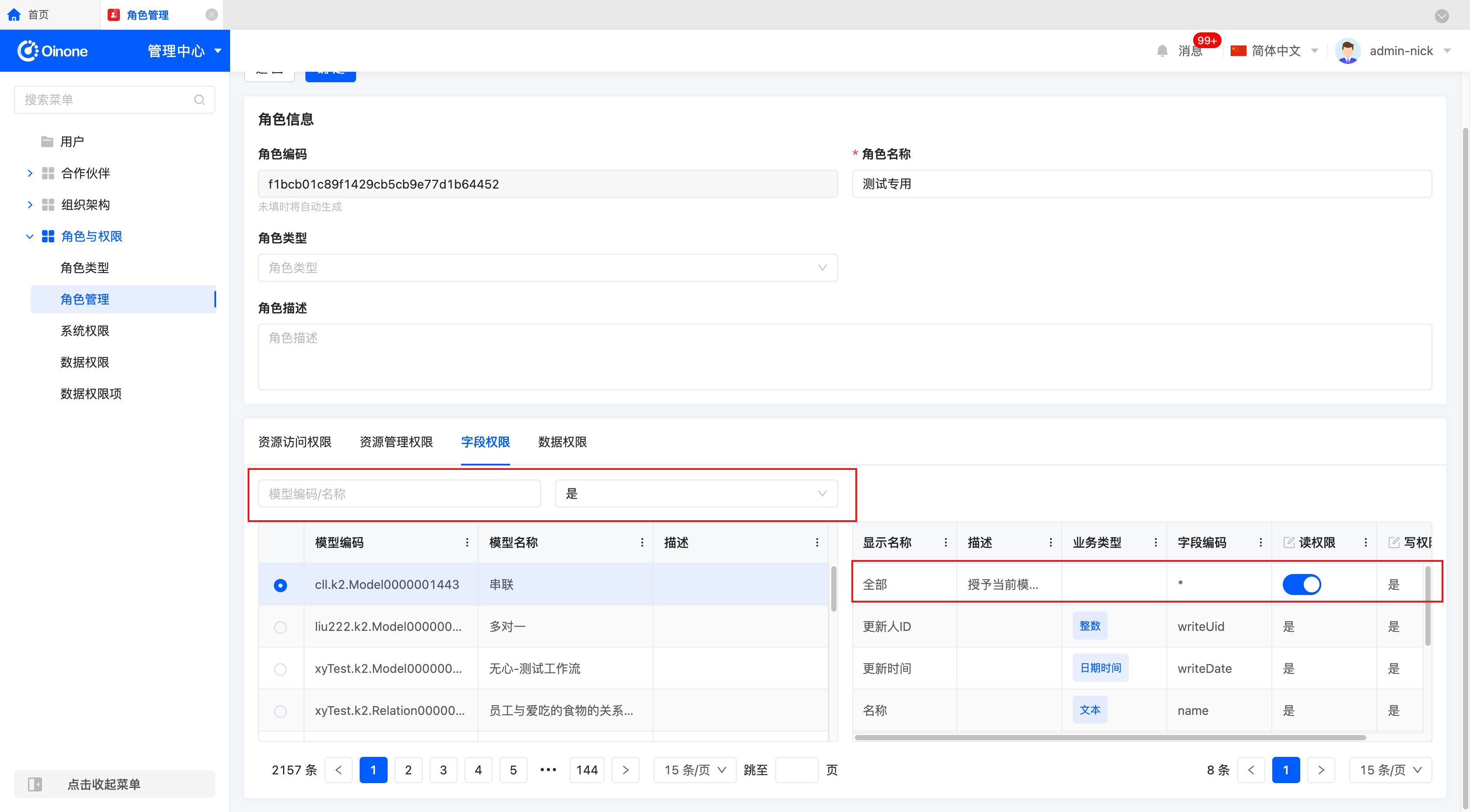
Task: Select radio for 多对一 model row
Action: pyautogui.click(x=280, y=627)
